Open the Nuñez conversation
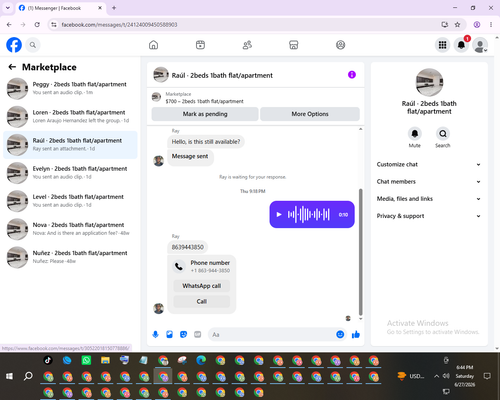This screenshot has height=400, width=500. [x=70, y=257]
